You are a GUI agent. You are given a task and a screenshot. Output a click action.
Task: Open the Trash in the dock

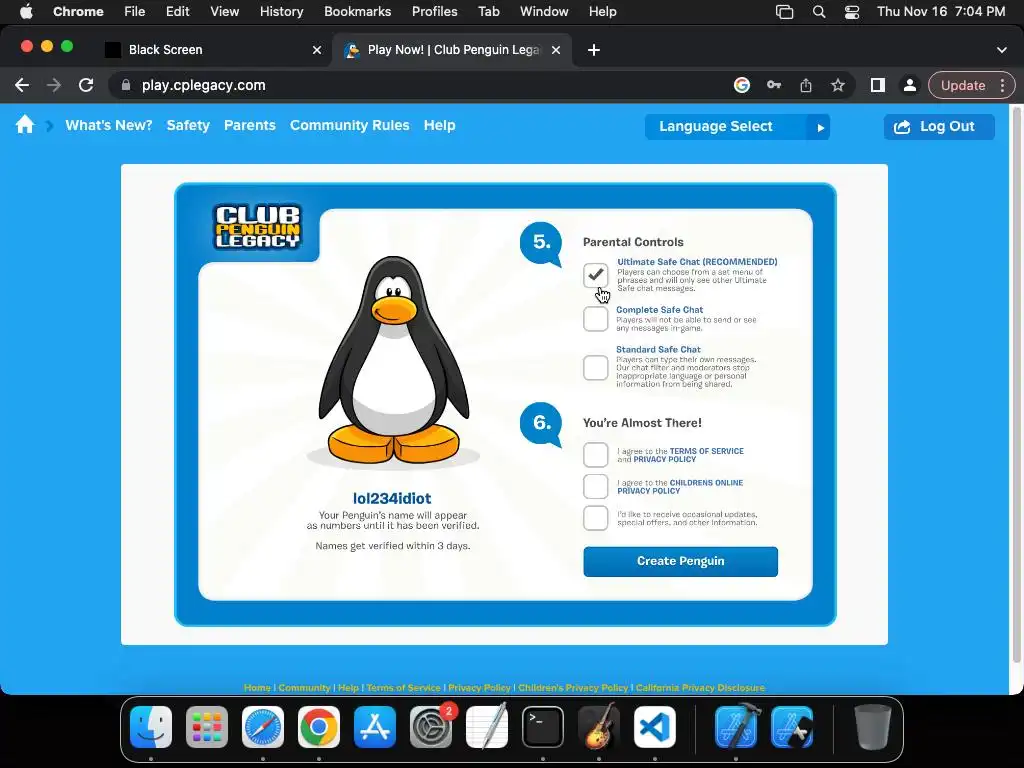pyautogui.click(x=872, y=727)
